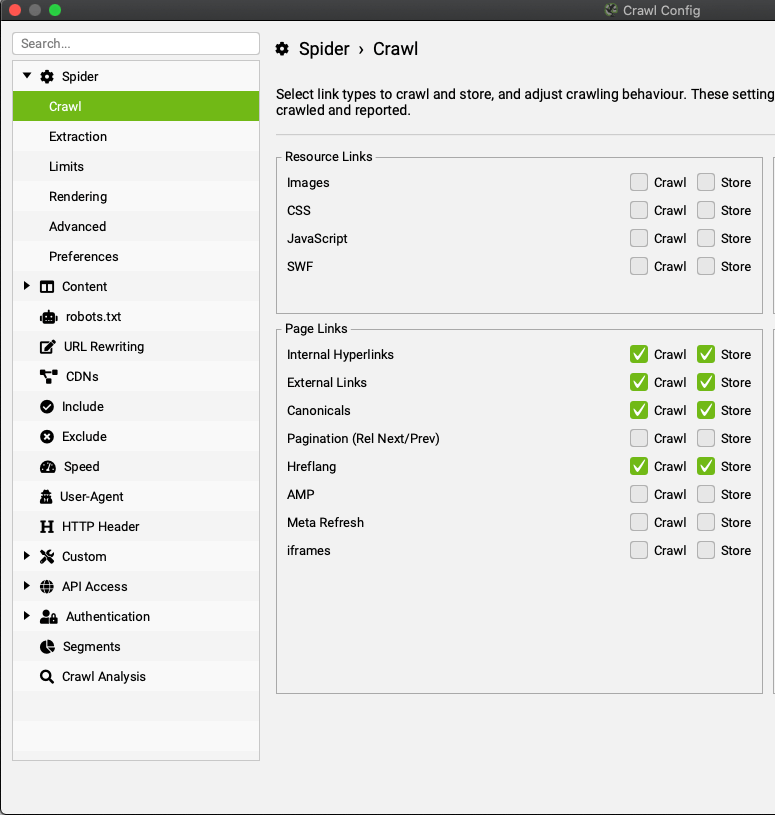The image size is (775, 815).
Task: Click the Crawl Analysis magnifier icon
Action: [x=47, y=677]
